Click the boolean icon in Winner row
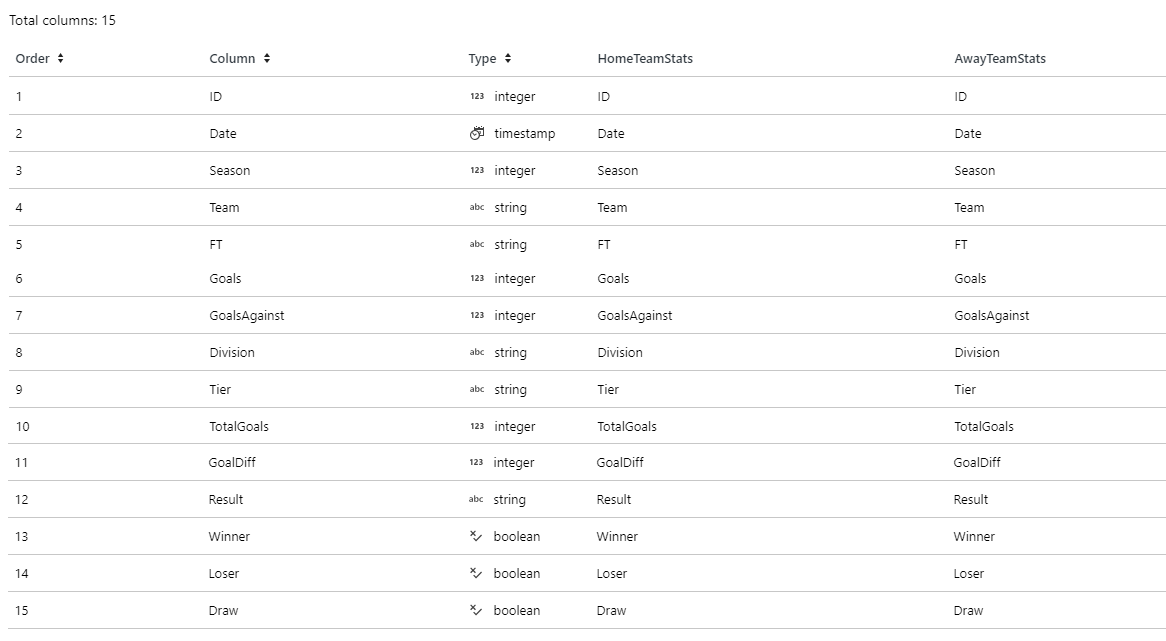Viewport: 1166px width, 641px height. pos(476,536)
